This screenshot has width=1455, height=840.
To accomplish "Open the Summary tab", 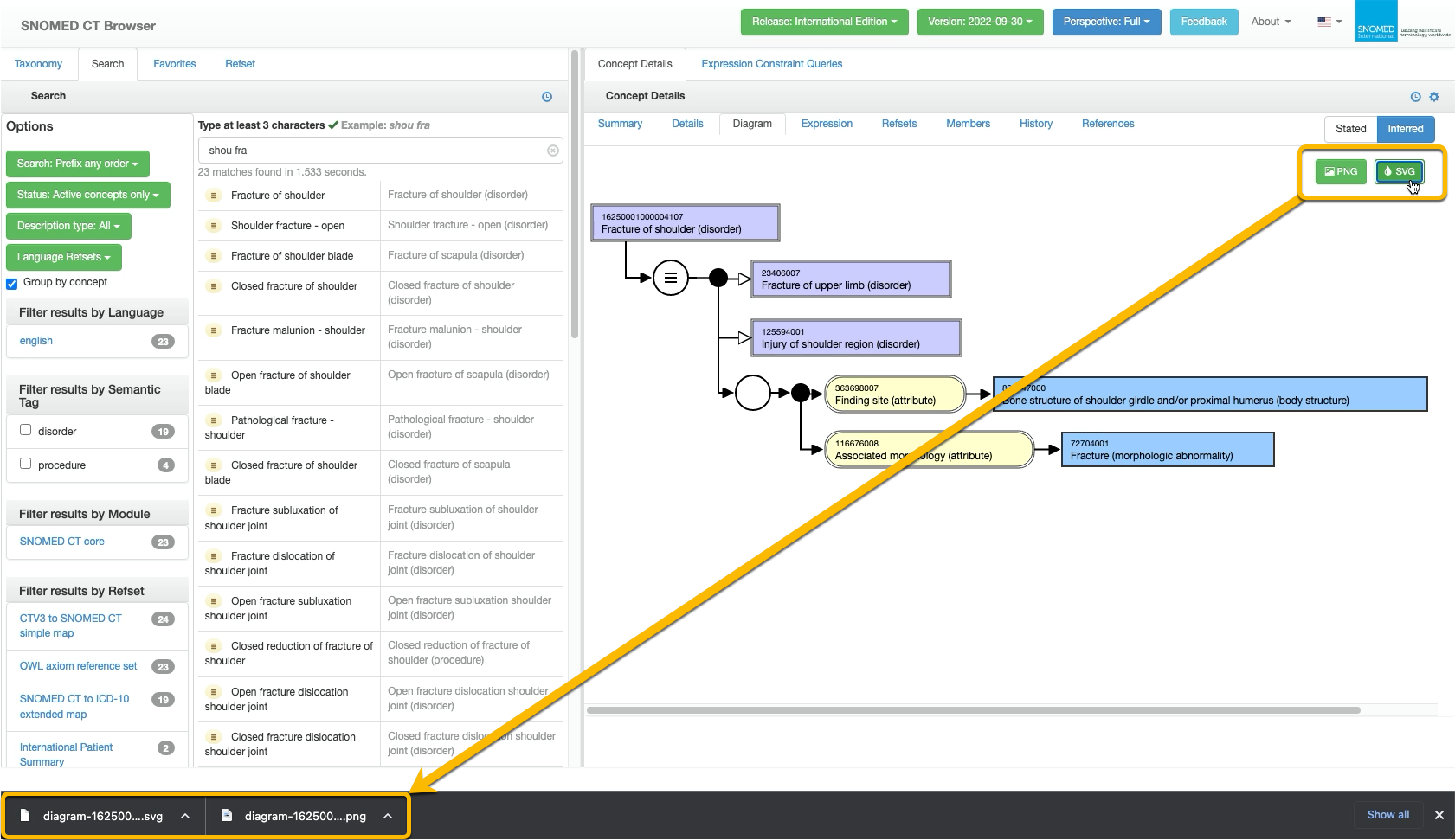I will (x=620, y=124).
